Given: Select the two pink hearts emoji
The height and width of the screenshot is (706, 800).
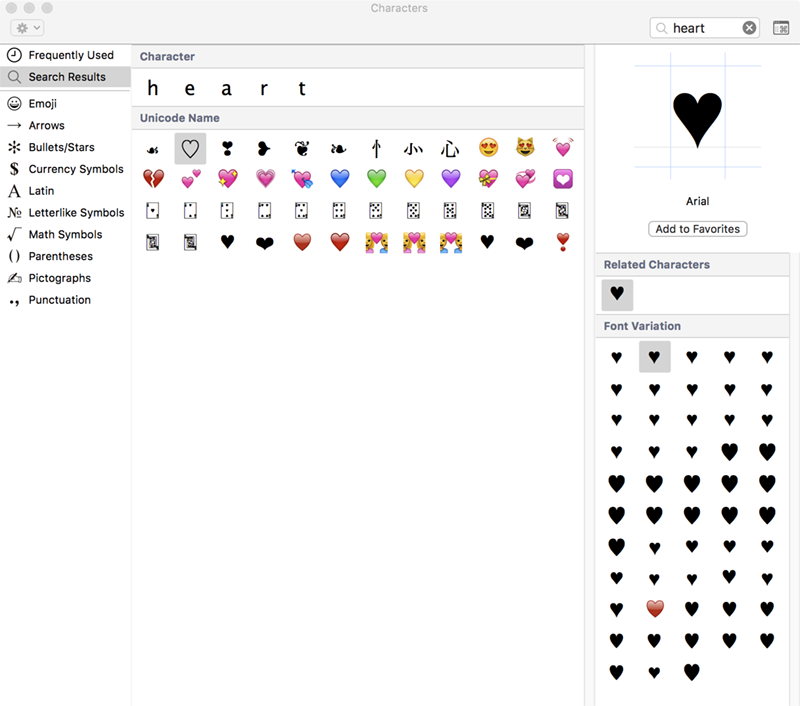Looking at the screenshot, I should pos(190,179).
